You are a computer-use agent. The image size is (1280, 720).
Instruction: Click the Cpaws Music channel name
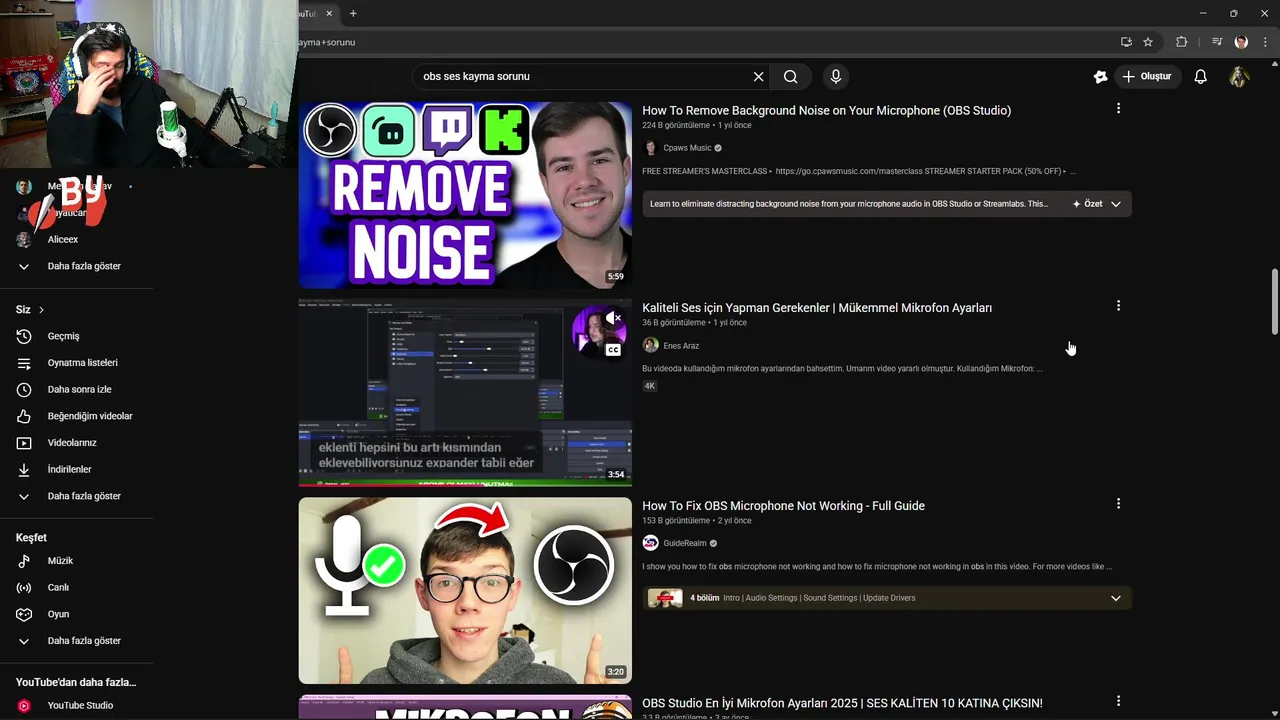point(687,148)
